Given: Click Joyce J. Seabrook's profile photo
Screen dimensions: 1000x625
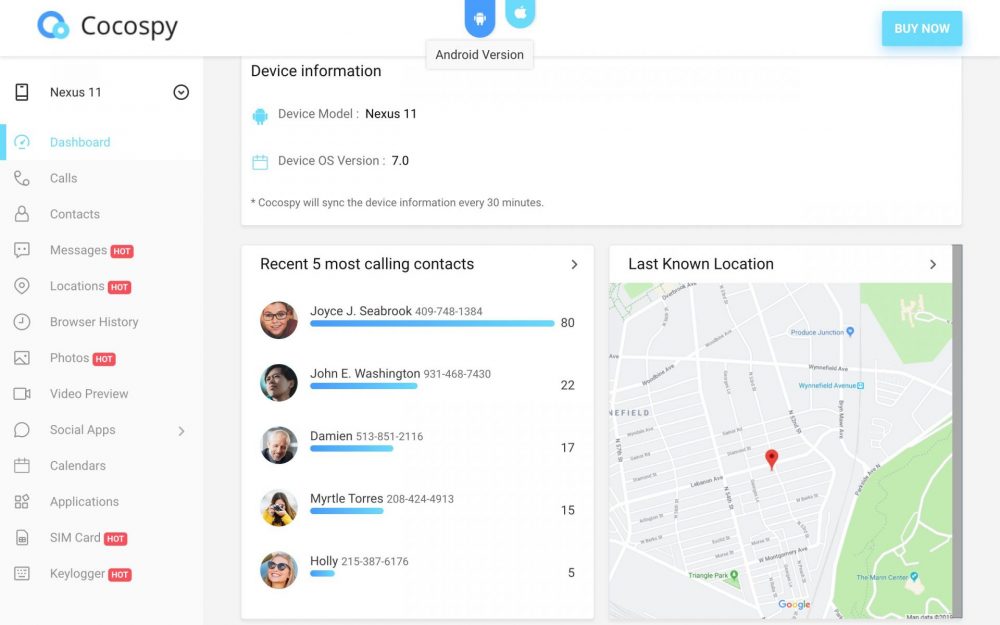Looking at the screenshot, I should click(x=279, y=320).
